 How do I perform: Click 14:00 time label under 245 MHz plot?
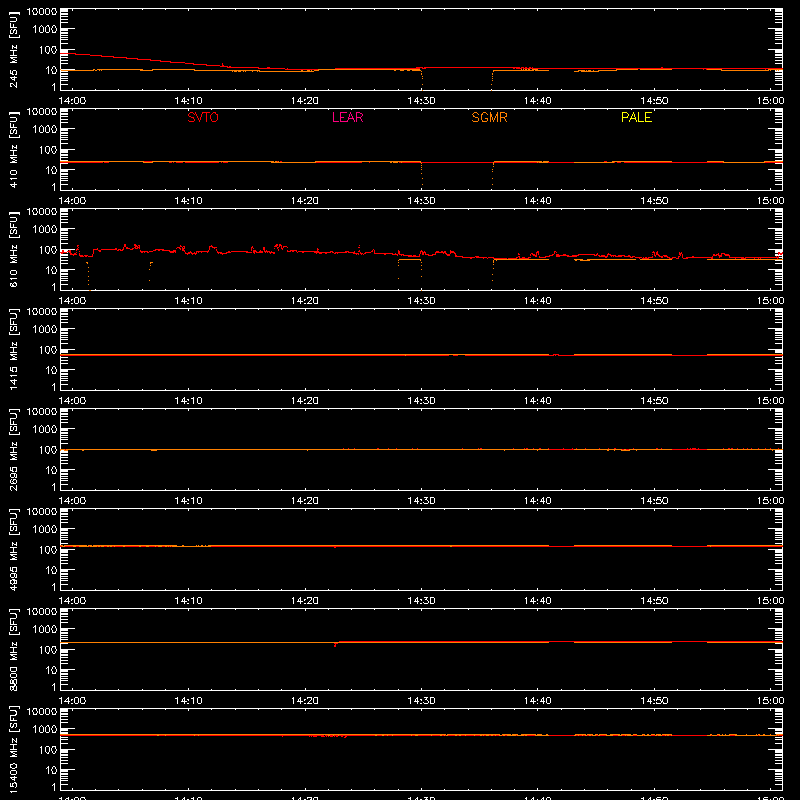point(72,101)
